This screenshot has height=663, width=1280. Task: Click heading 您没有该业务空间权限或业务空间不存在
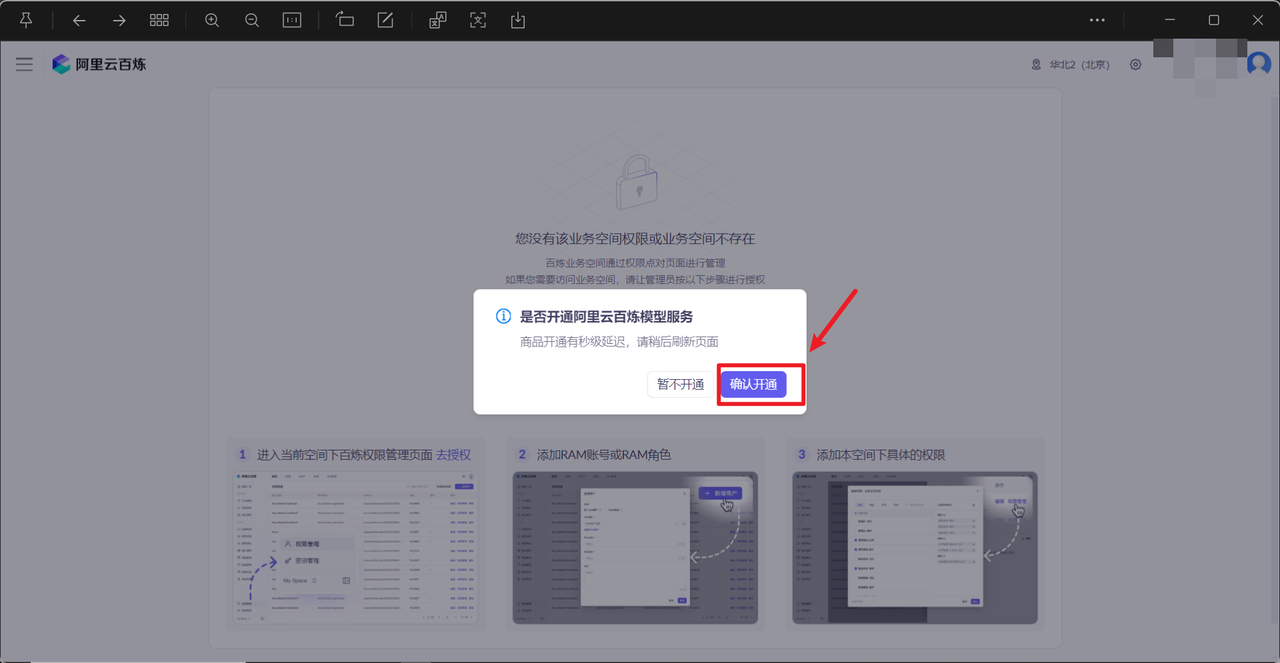point(635,239)
